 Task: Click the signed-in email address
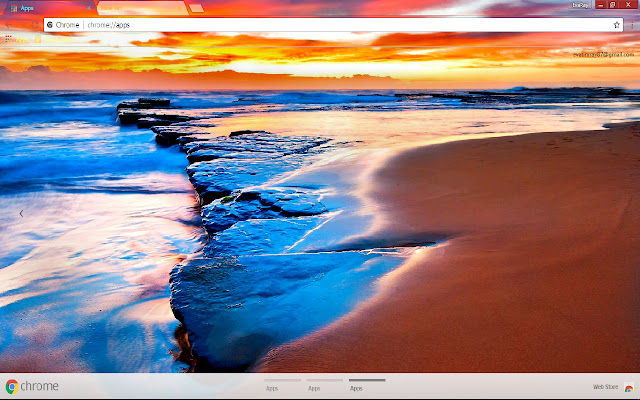pos(603,55)
